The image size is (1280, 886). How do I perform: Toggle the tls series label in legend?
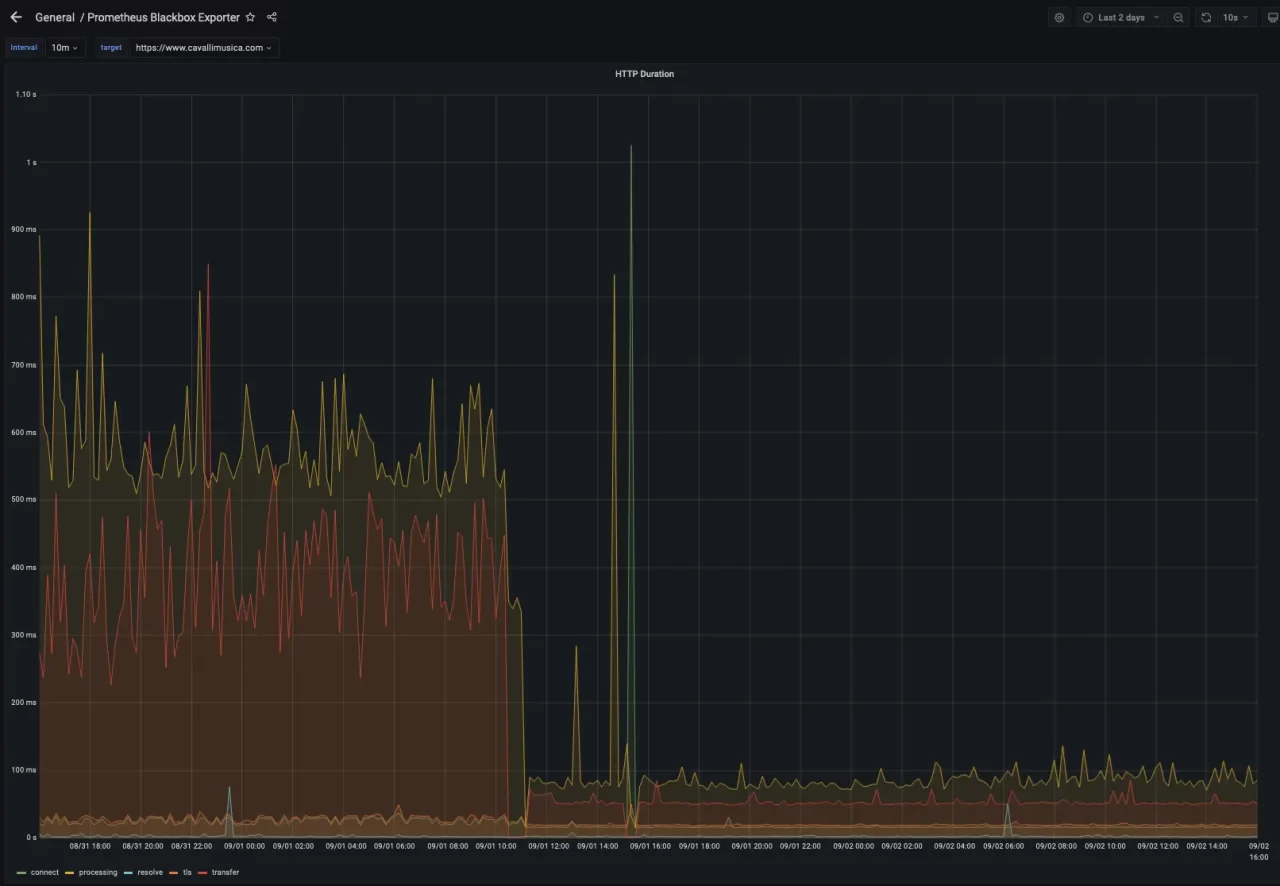187,872
